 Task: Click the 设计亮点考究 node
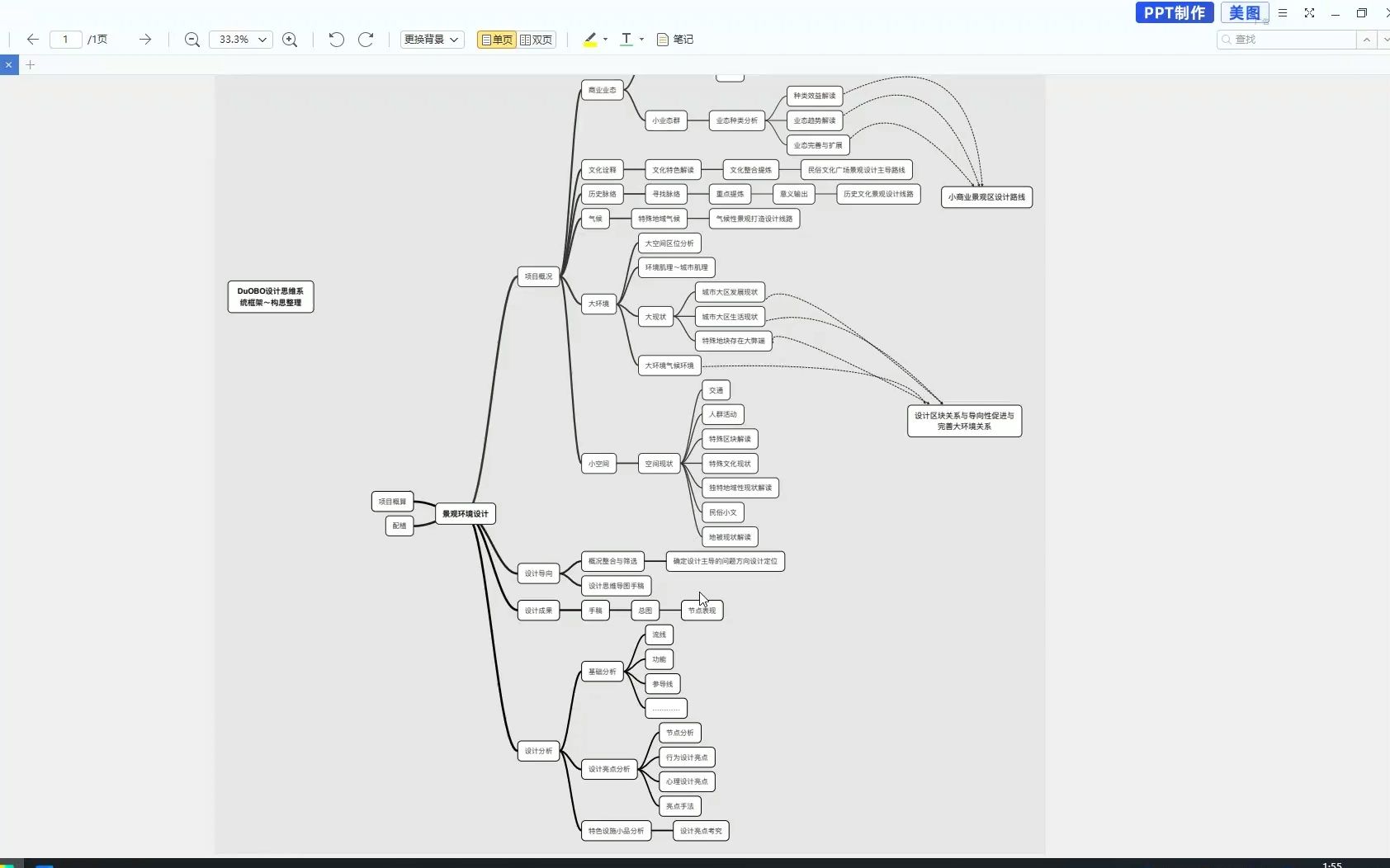click(x=701, y=831)
